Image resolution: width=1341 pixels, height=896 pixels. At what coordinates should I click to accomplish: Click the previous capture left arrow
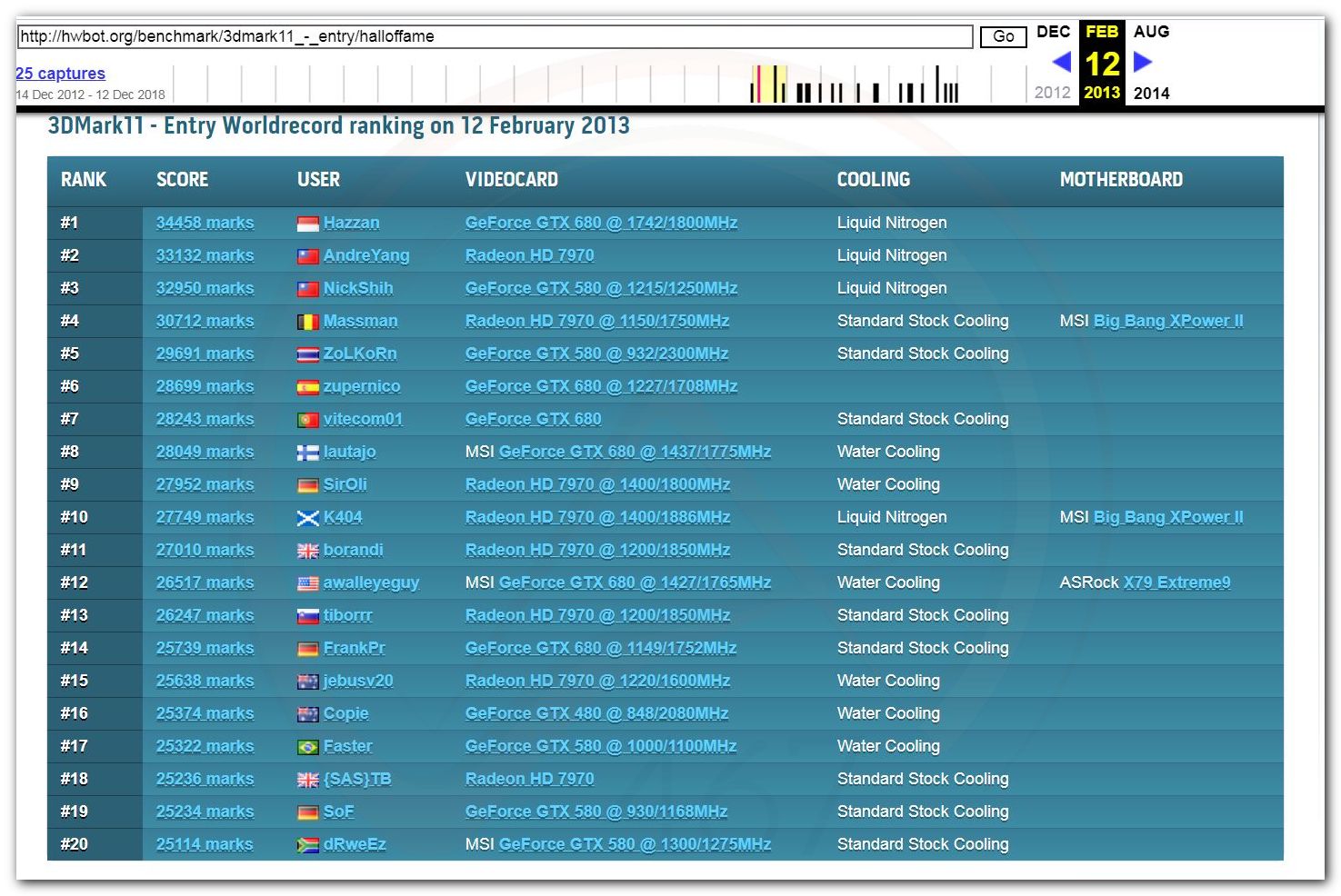(x=1061, y=63)
